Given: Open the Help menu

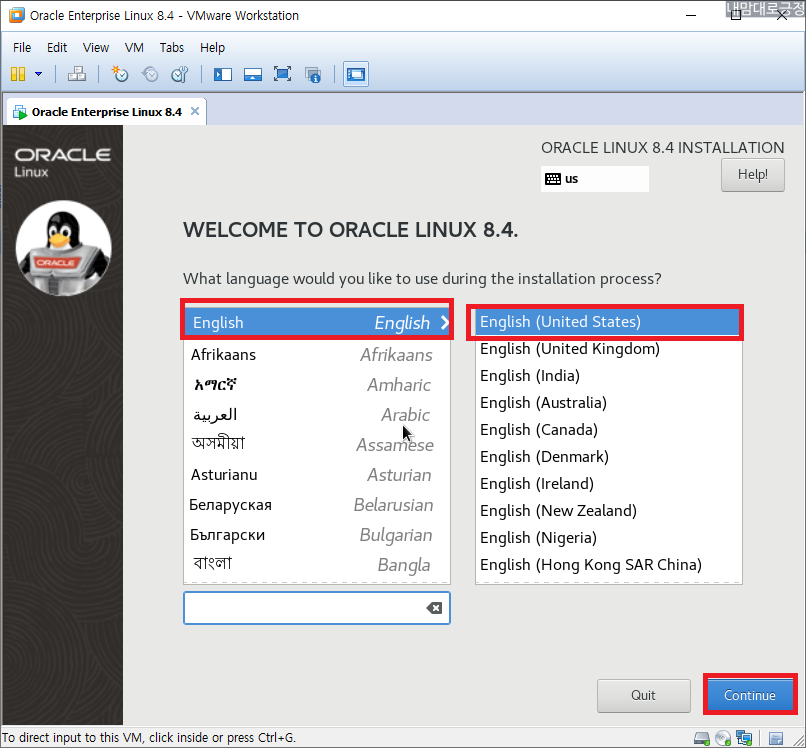Looking at the screenshot, I should (x=212, y=48).
